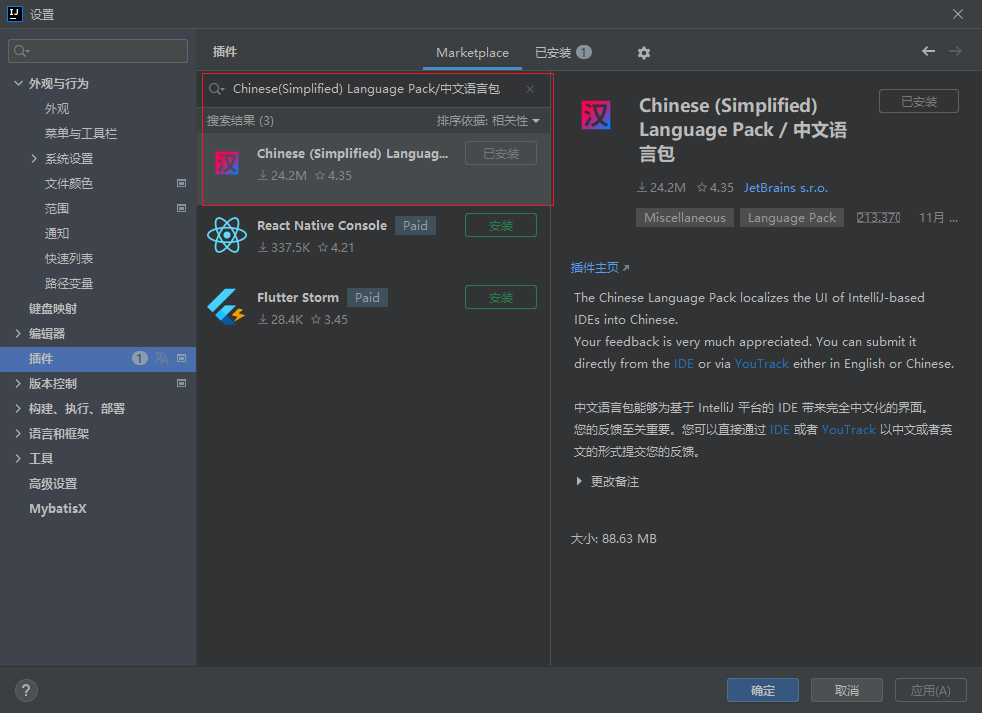Close the settings dialog window
This screenshot has height=713, width=982.
tap(958, 14)
